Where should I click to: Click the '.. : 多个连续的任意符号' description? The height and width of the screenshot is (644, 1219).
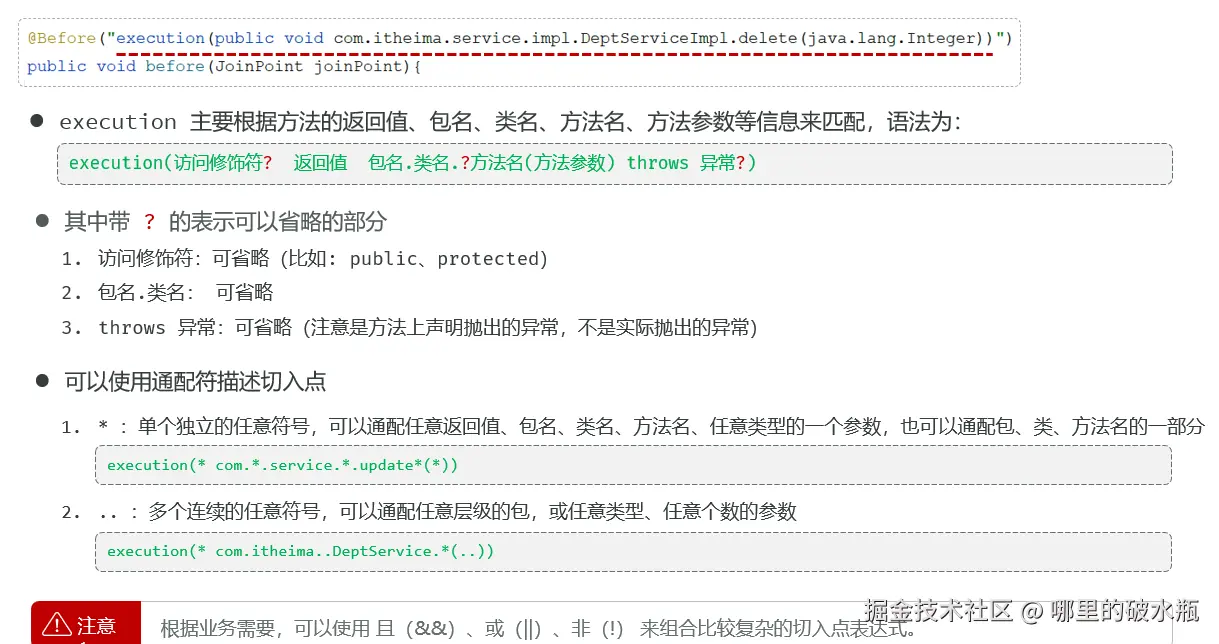447,512
